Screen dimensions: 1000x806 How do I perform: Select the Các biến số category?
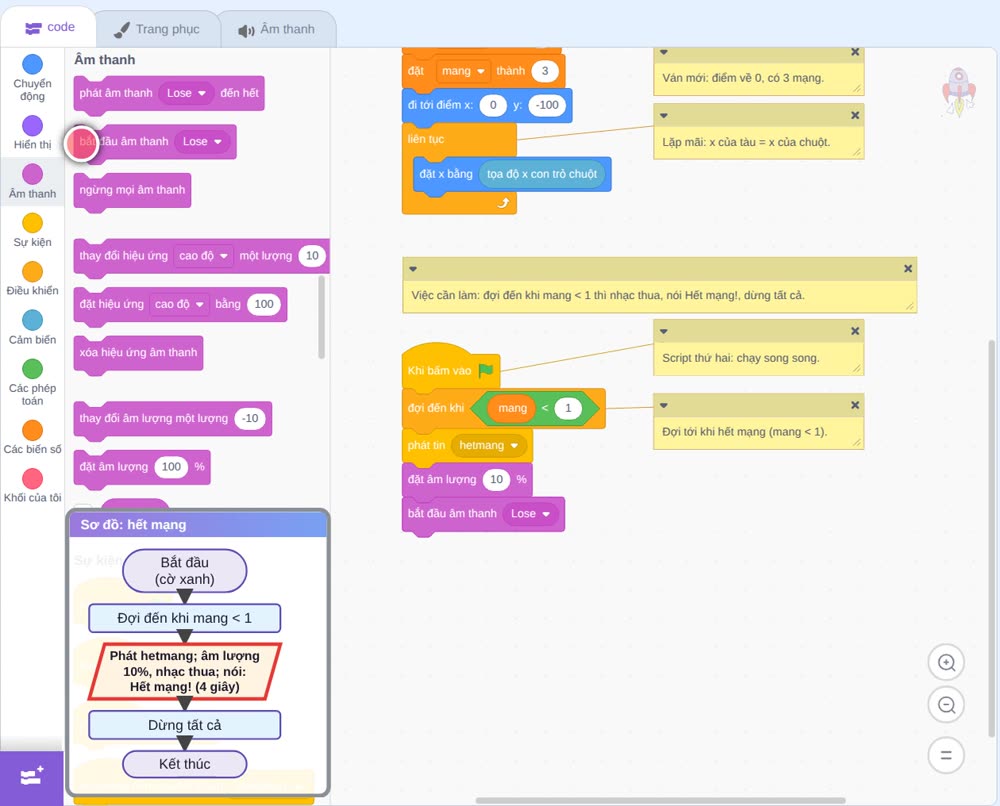[32, 437]
